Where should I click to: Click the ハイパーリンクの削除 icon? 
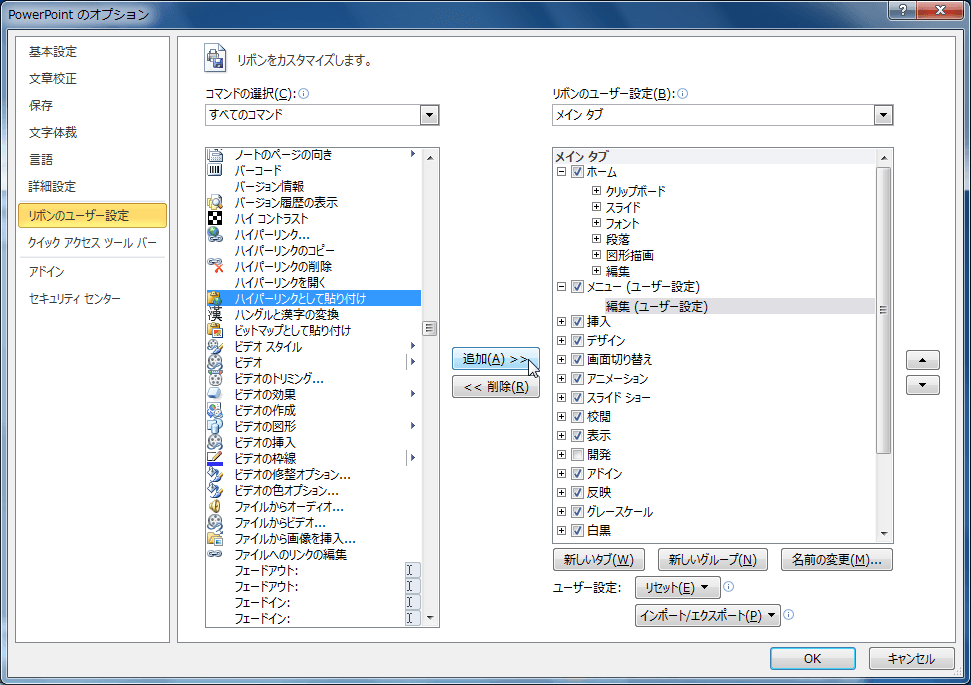click(215, 266)
